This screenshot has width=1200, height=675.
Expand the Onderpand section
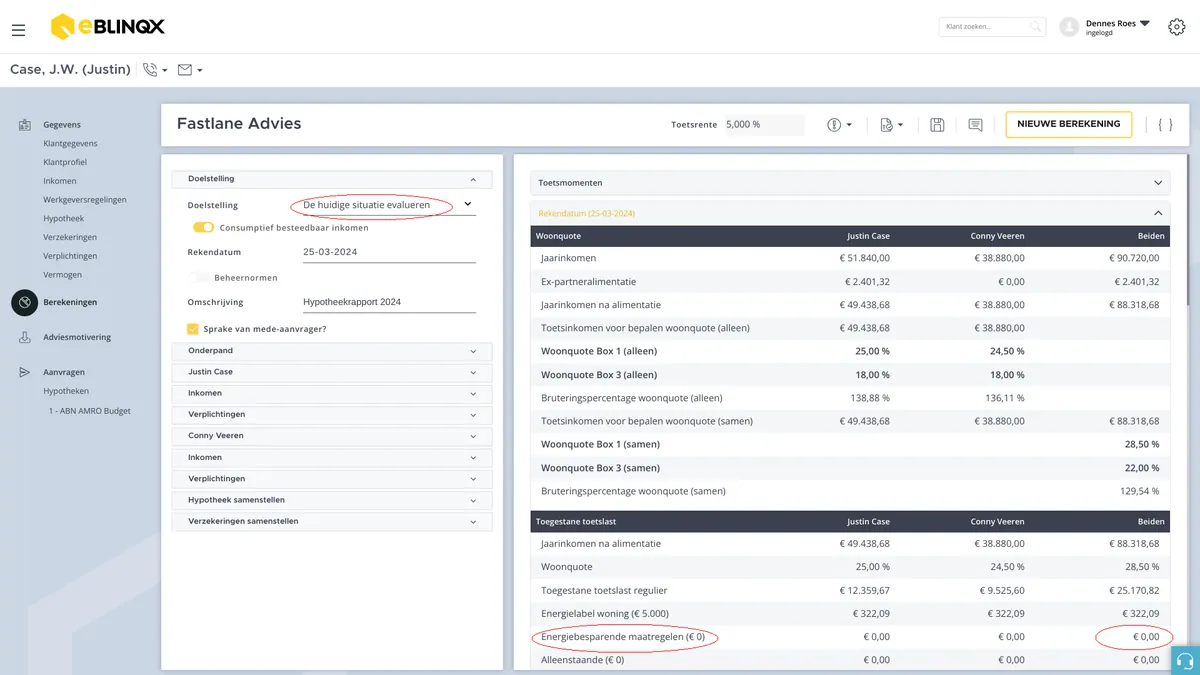[x=332, y=351]
